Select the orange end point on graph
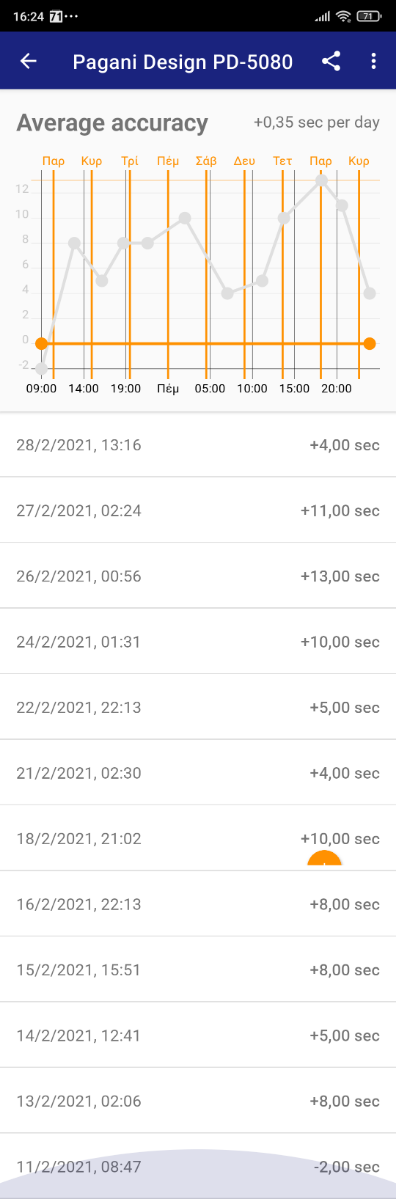The image size is (396, 1199). (369, 343)
